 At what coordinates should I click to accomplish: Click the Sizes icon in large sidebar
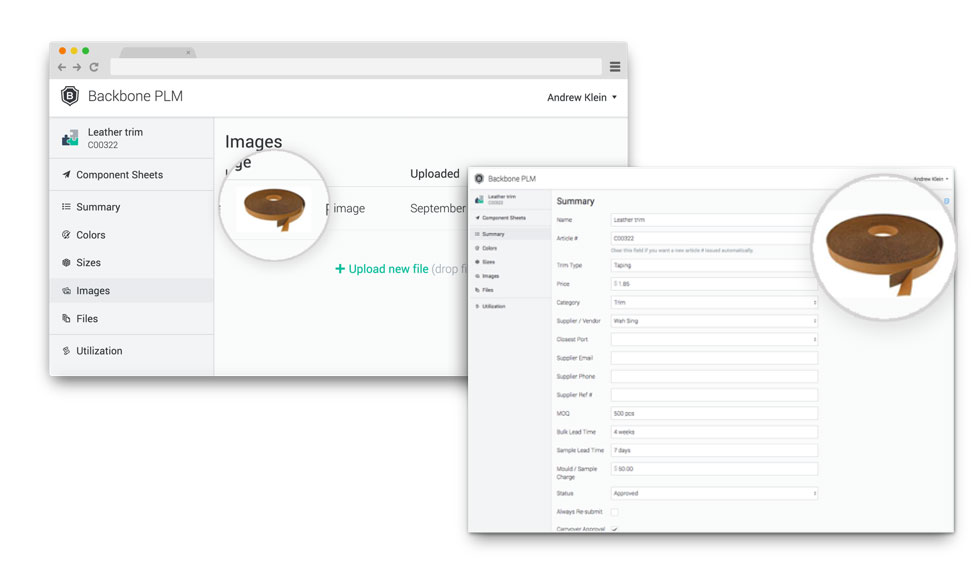point(66,263)
